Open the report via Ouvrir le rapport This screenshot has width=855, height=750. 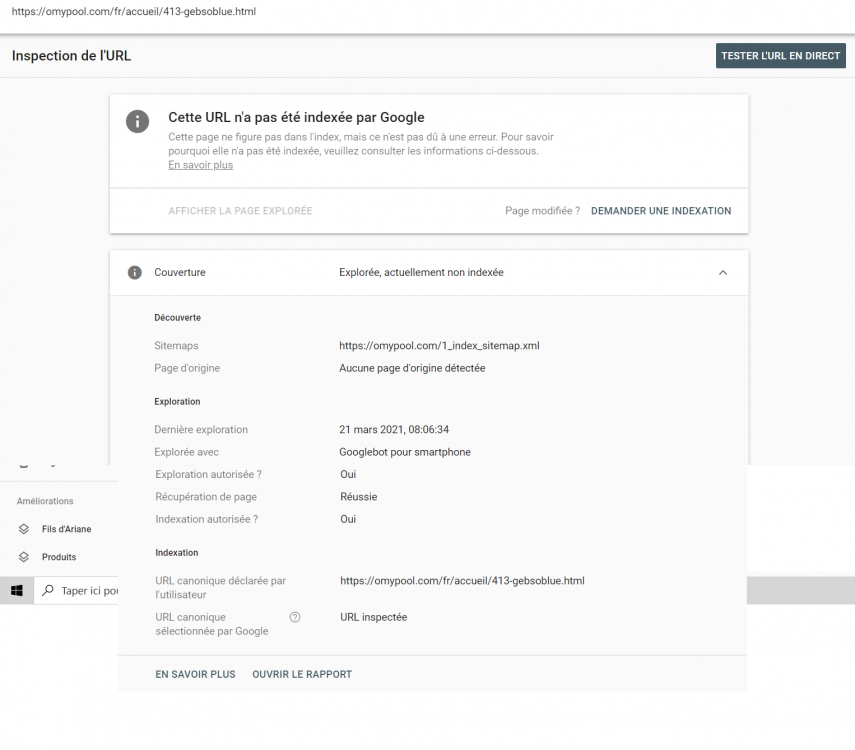[302, 674]
